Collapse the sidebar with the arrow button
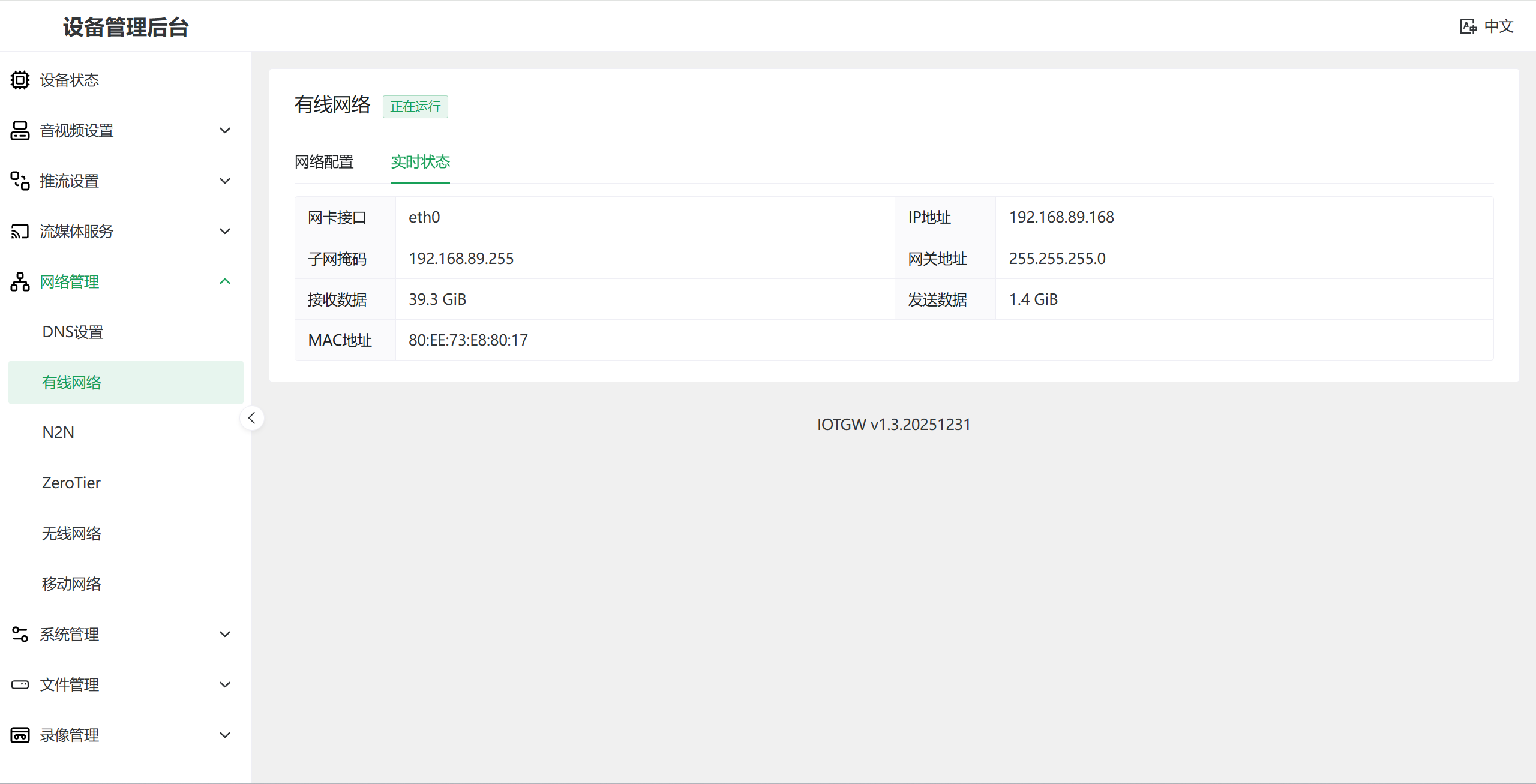 (x=252, y=418)
